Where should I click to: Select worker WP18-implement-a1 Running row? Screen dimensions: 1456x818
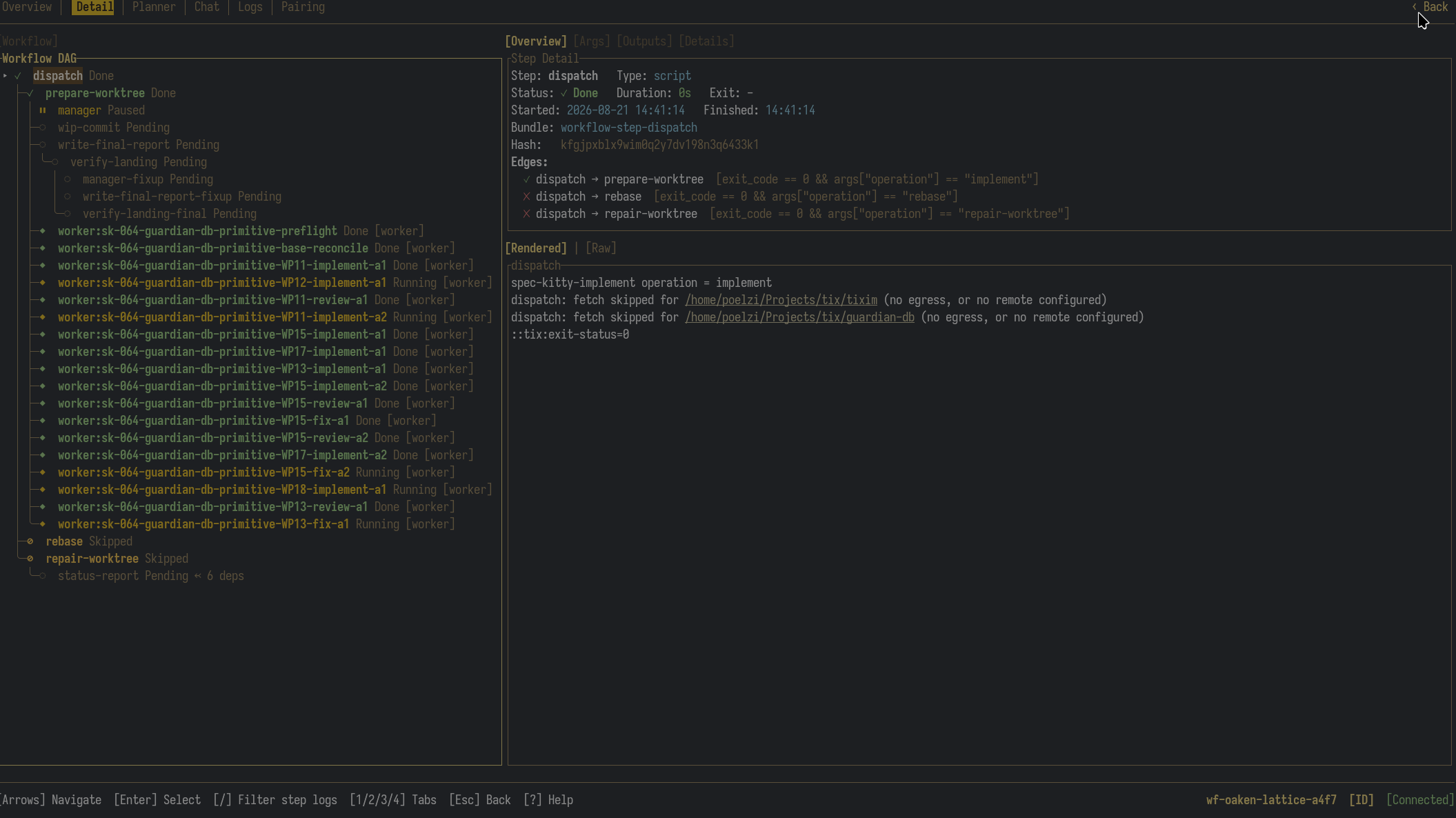pyautogui.click(x=275, y=490)
